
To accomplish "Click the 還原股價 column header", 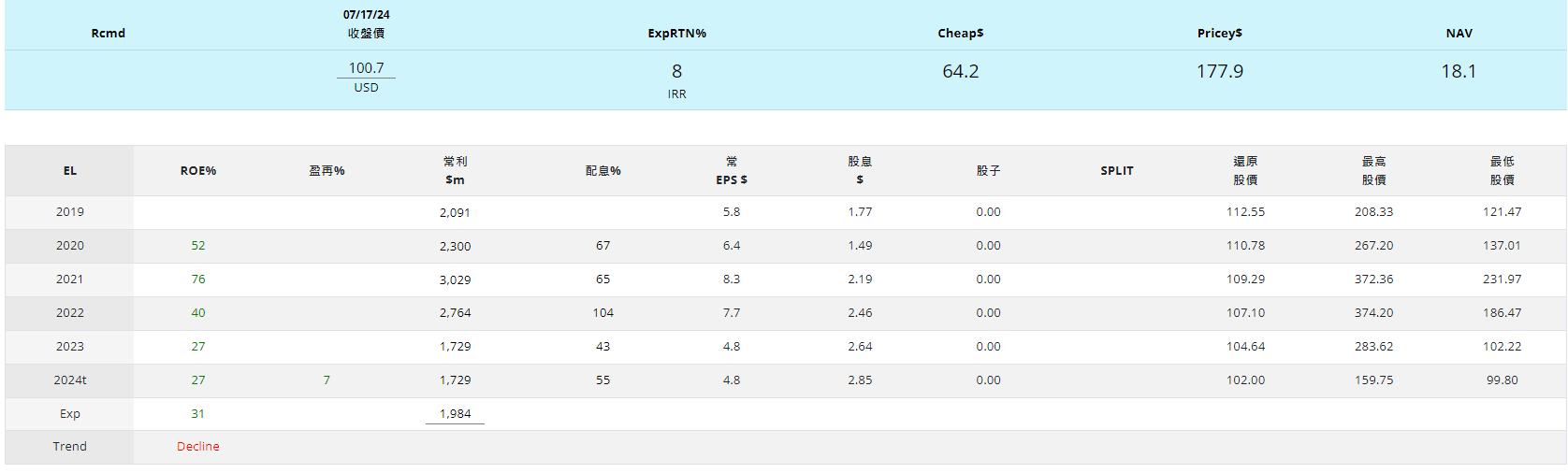I will click(1245, 171).
